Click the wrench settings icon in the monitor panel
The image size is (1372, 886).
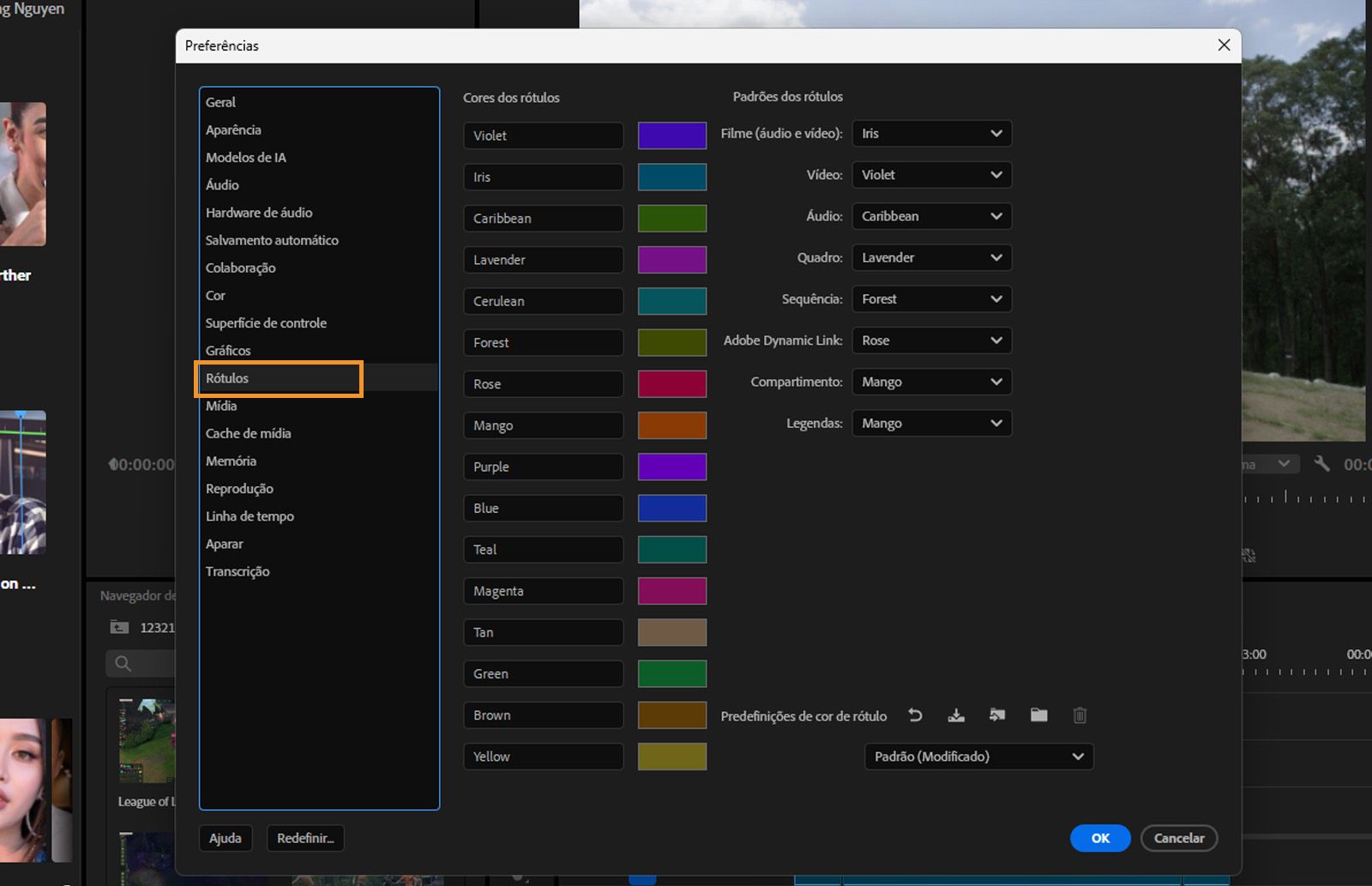[1321, 464]
